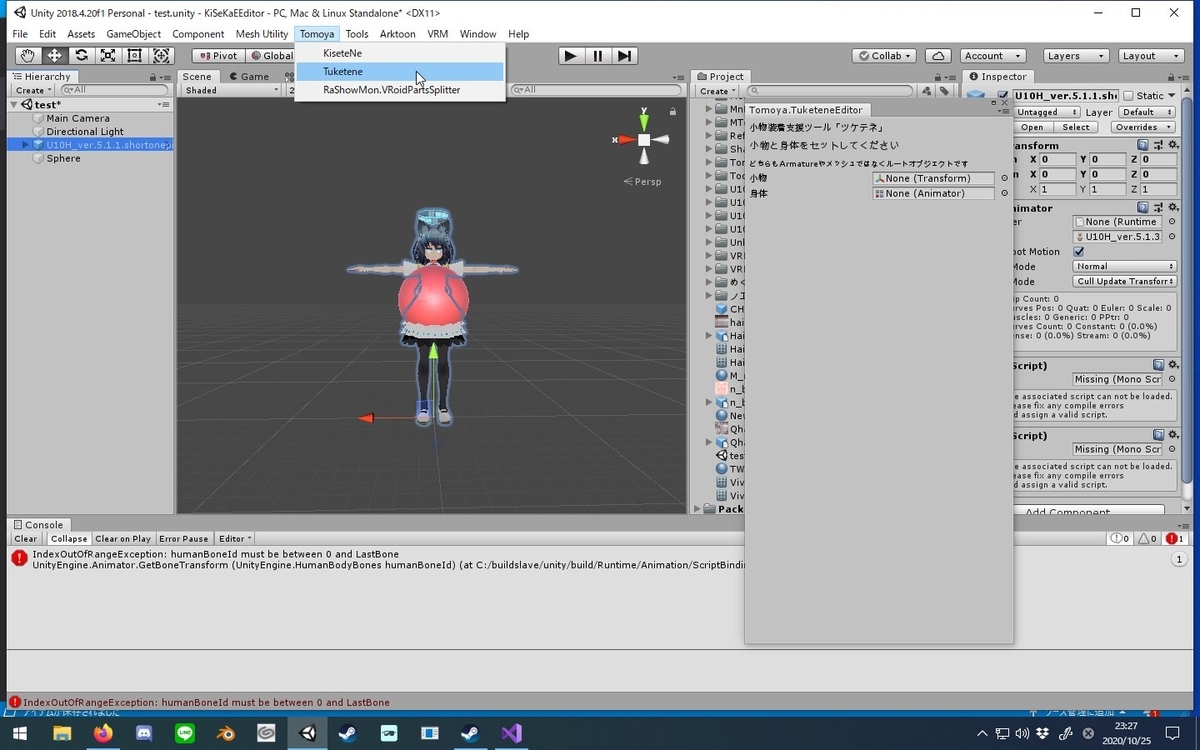The image size is (1200, 750).
Task: Click the Project search-by-label tag icon
Action: [x=943, y=90]
